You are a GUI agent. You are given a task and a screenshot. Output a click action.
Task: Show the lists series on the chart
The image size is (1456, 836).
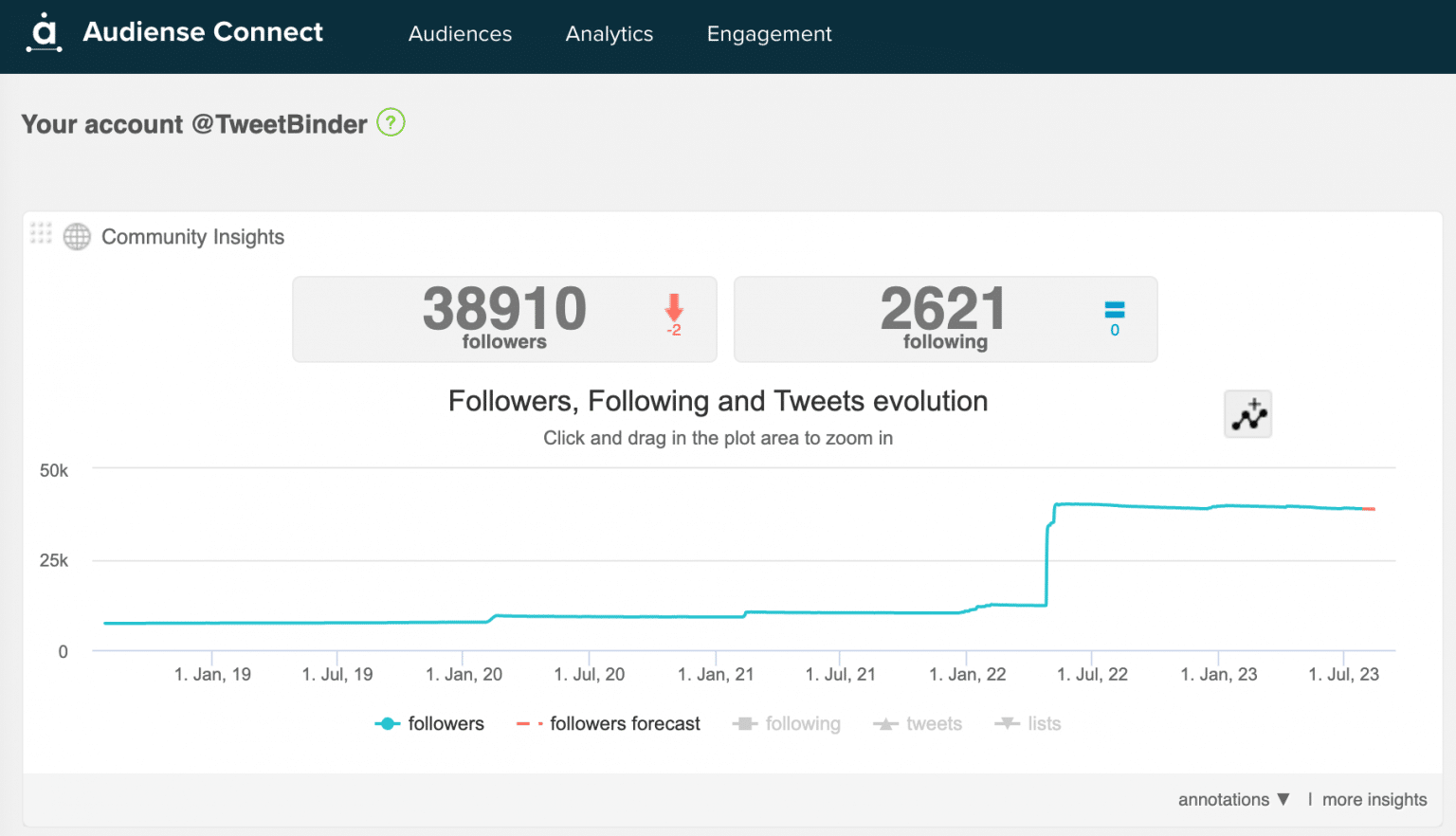(1043, 723)
